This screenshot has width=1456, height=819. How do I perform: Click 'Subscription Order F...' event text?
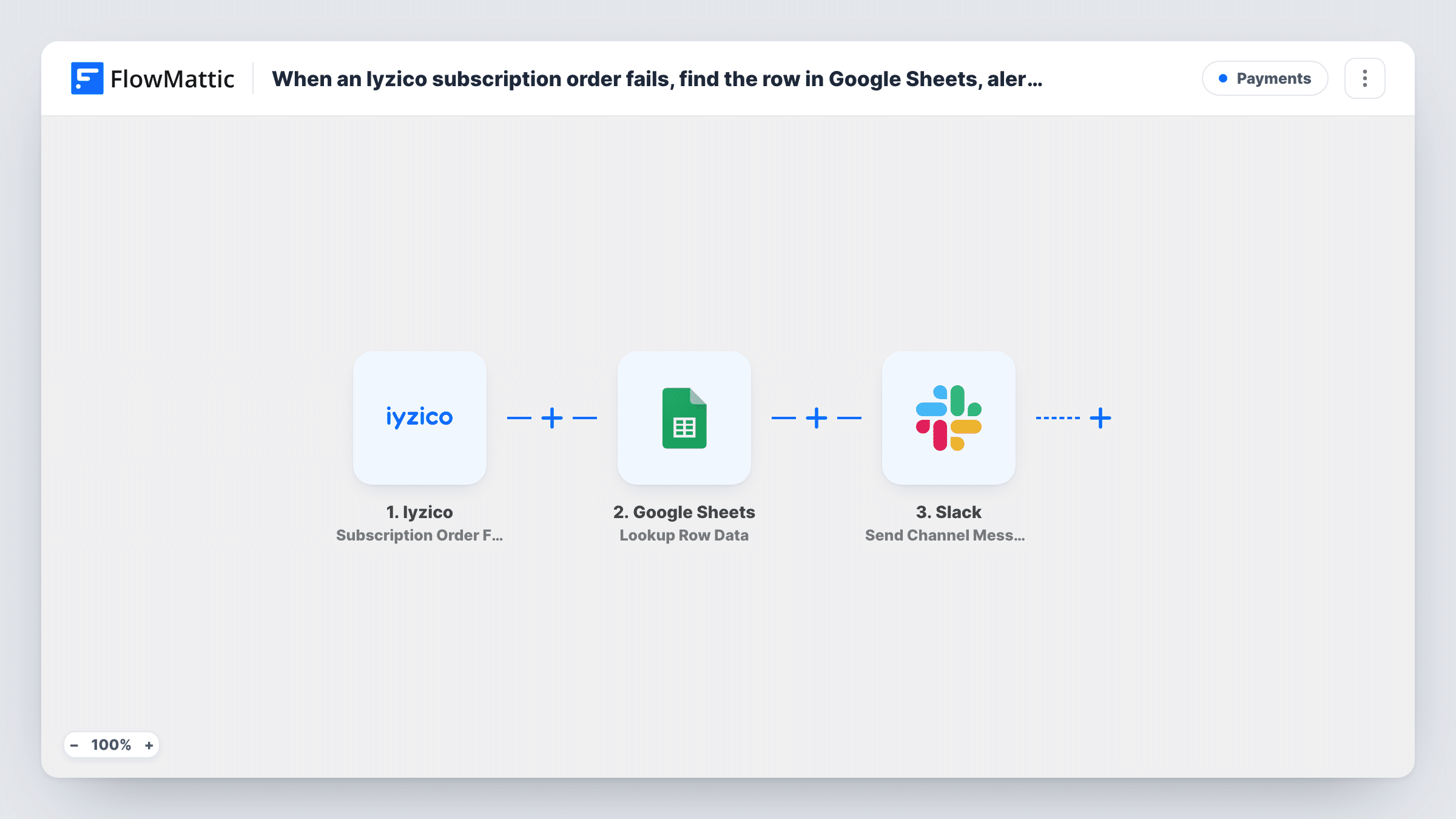pos(419,535)
